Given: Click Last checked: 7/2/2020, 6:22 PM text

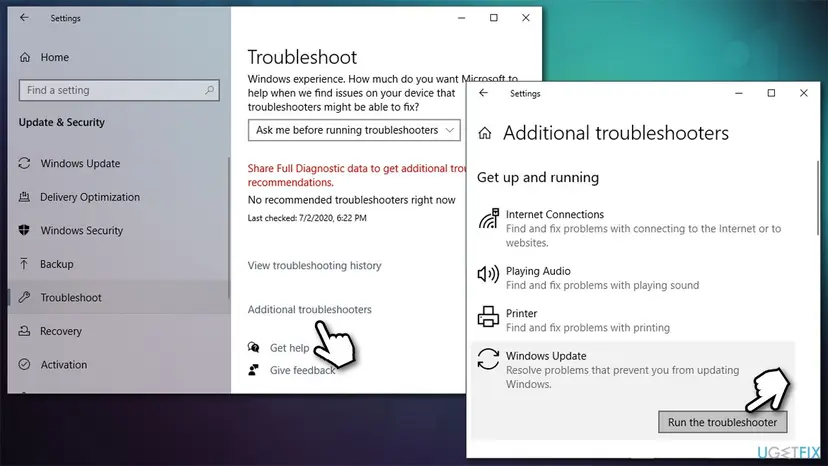Looking at the screenshot, I should [307, 218].
